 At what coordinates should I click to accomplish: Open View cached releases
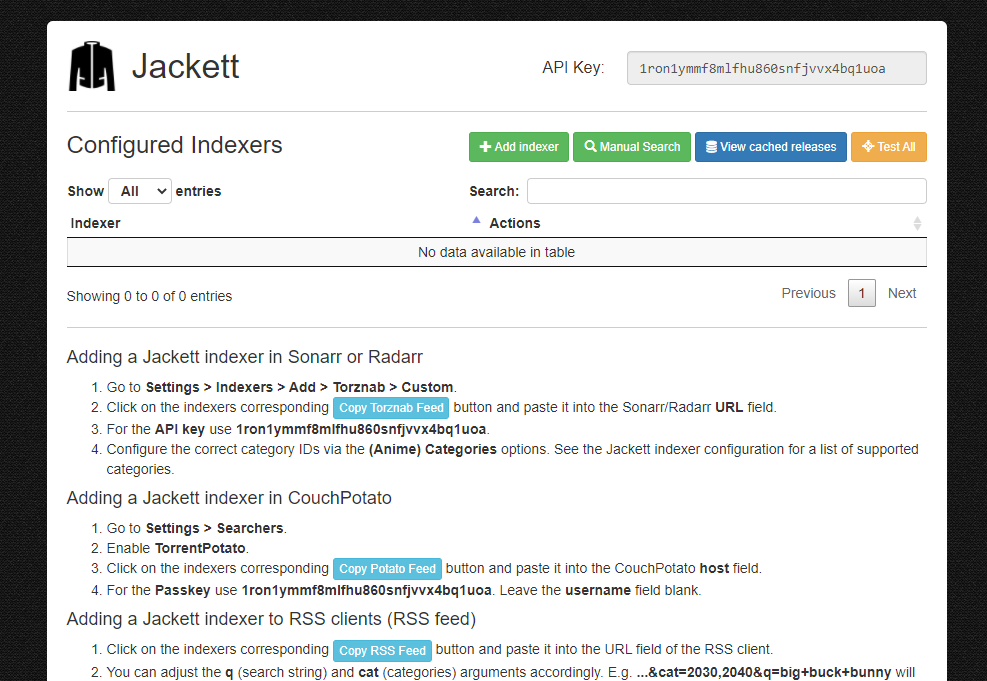770,146
